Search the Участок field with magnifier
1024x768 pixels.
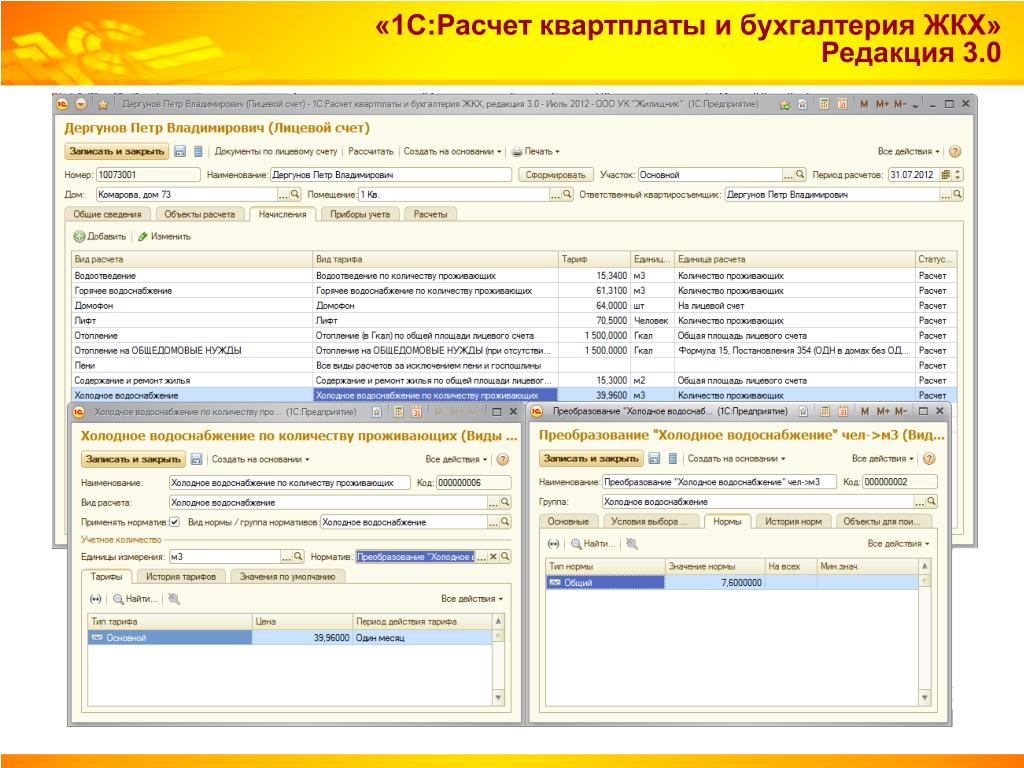click(800, 175)
